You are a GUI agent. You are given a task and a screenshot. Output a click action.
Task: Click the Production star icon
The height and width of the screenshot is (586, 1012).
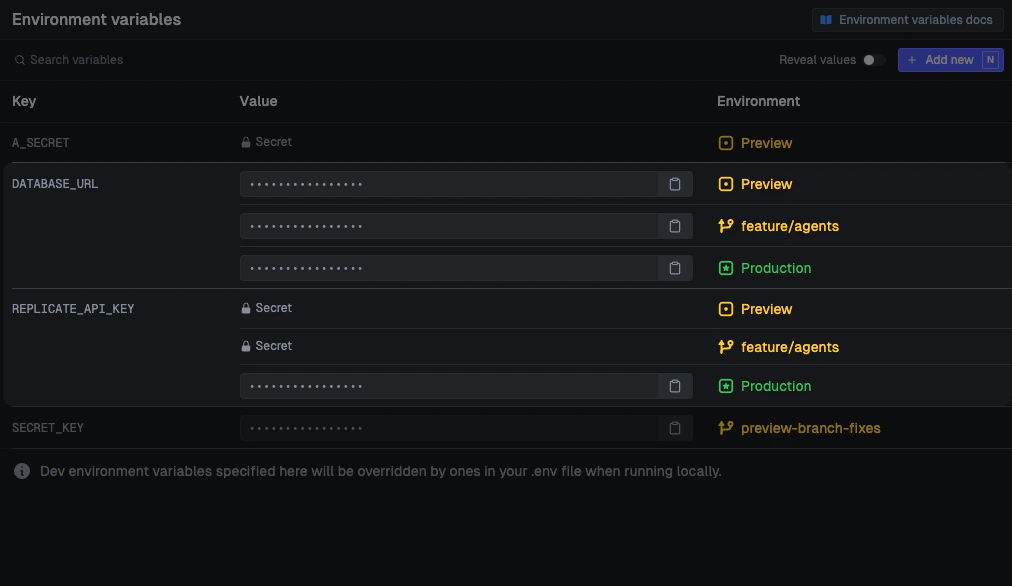726,268
